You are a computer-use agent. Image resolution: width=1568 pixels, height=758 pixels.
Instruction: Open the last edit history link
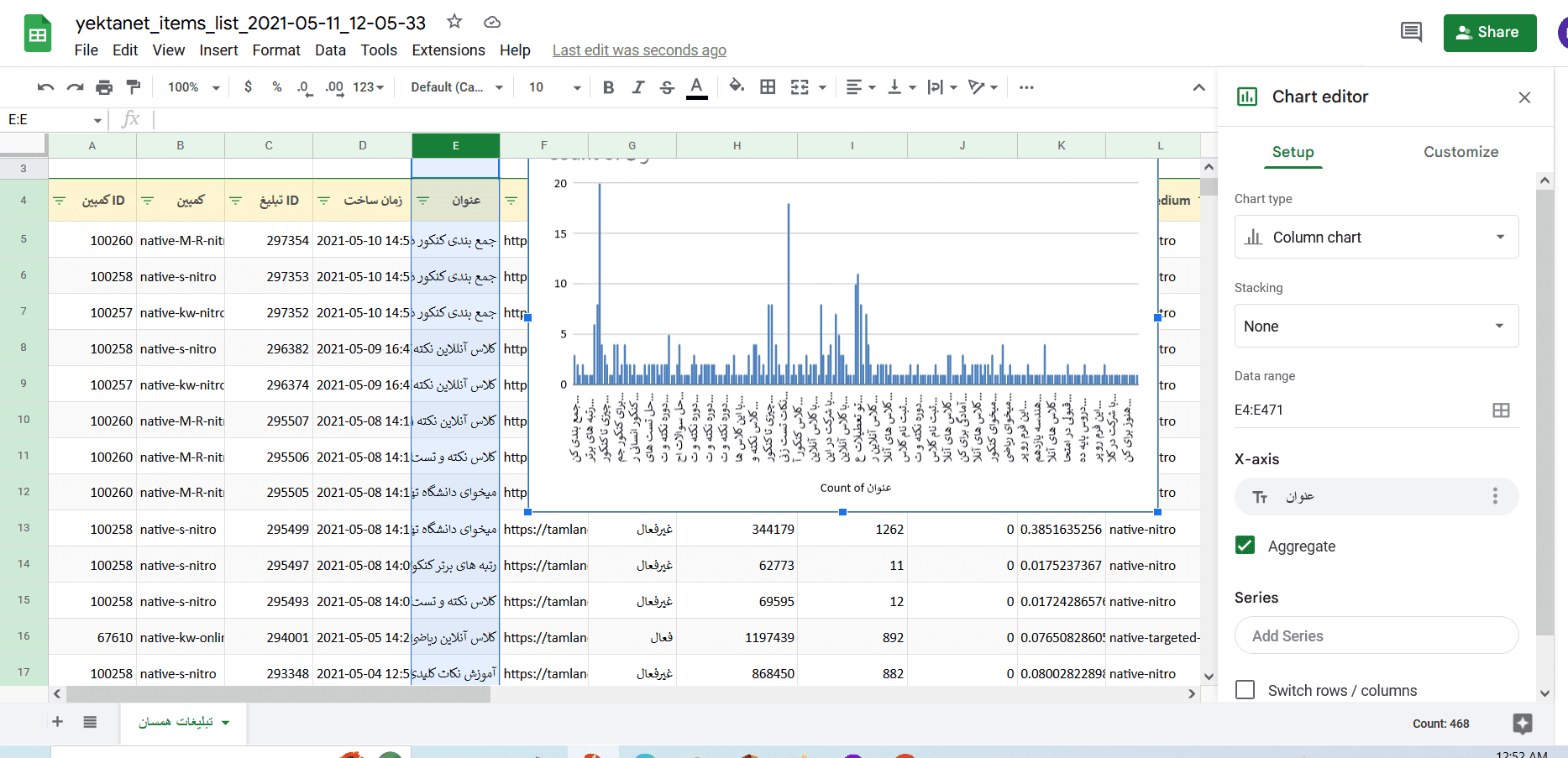(x=639, y=50)
